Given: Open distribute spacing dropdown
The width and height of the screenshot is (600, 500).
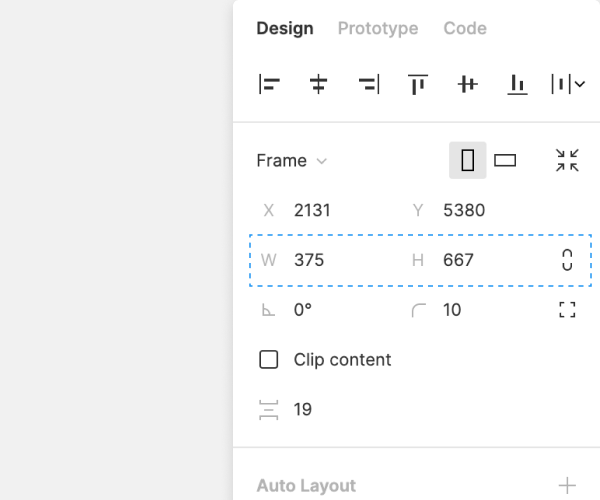Looking at the screenshot, I should tap(567, 85).
